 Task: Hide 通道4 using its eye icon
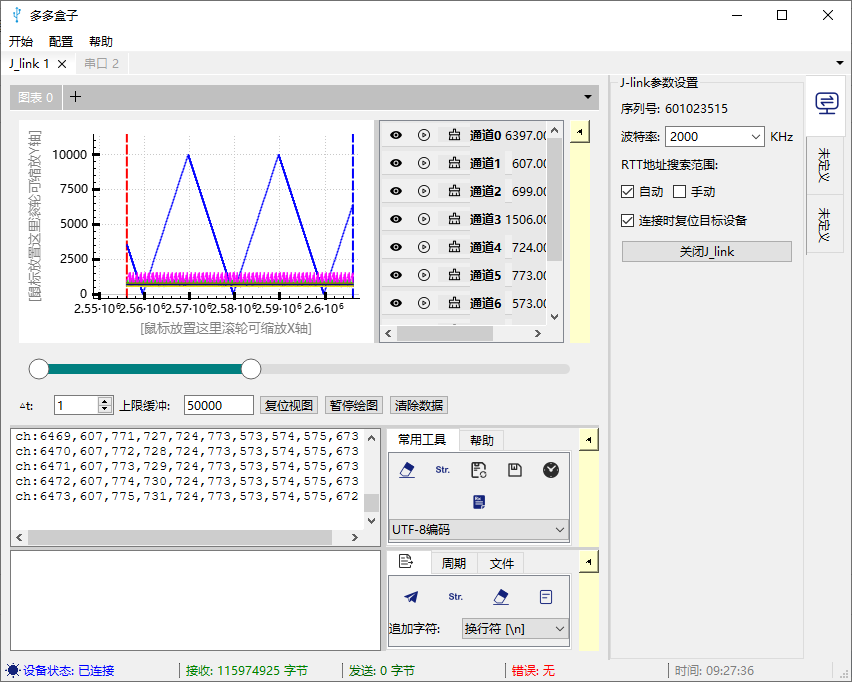click(x=396, y=247)
